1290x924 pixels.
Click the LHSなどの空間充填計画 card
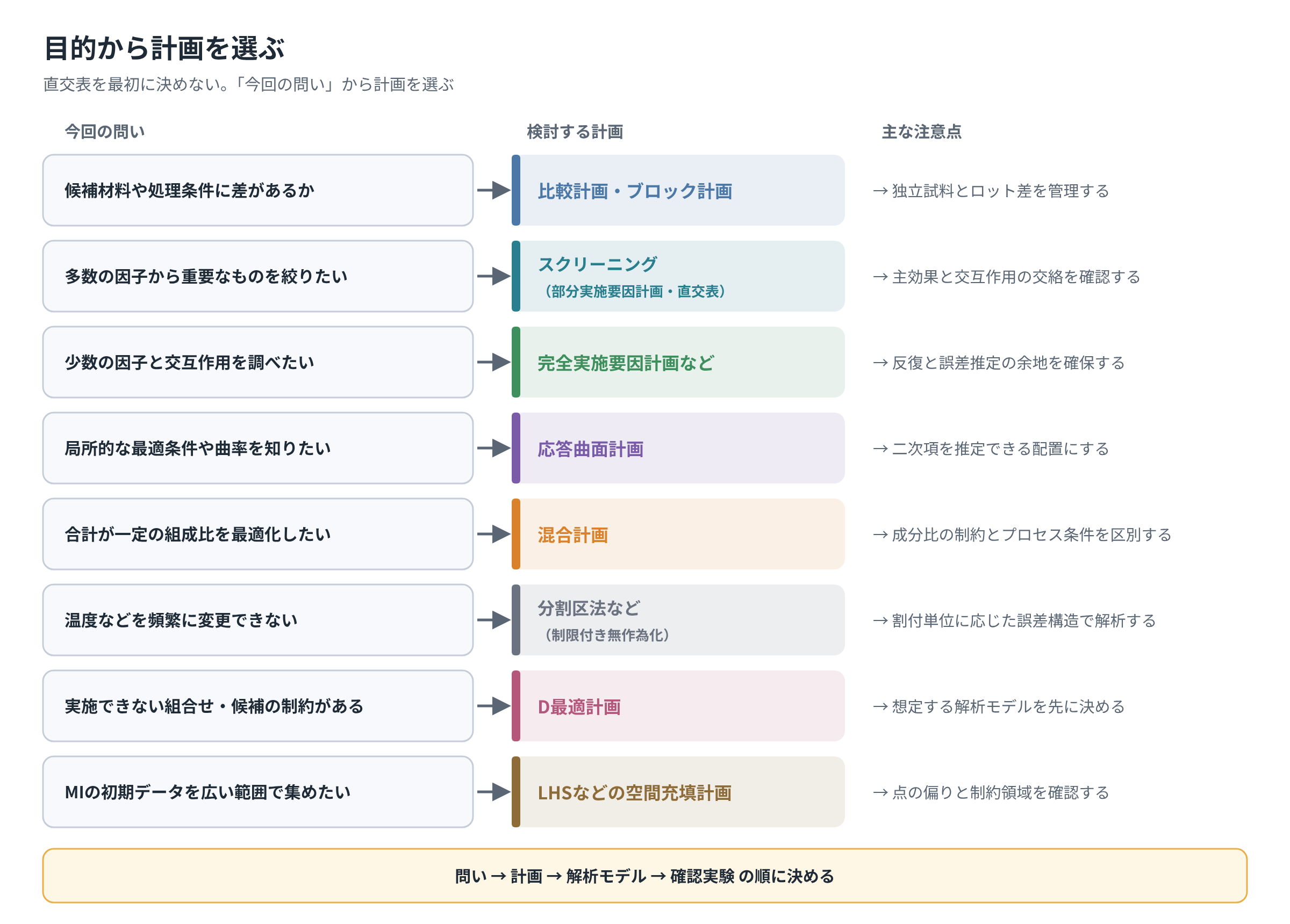(x=678, y=791)
